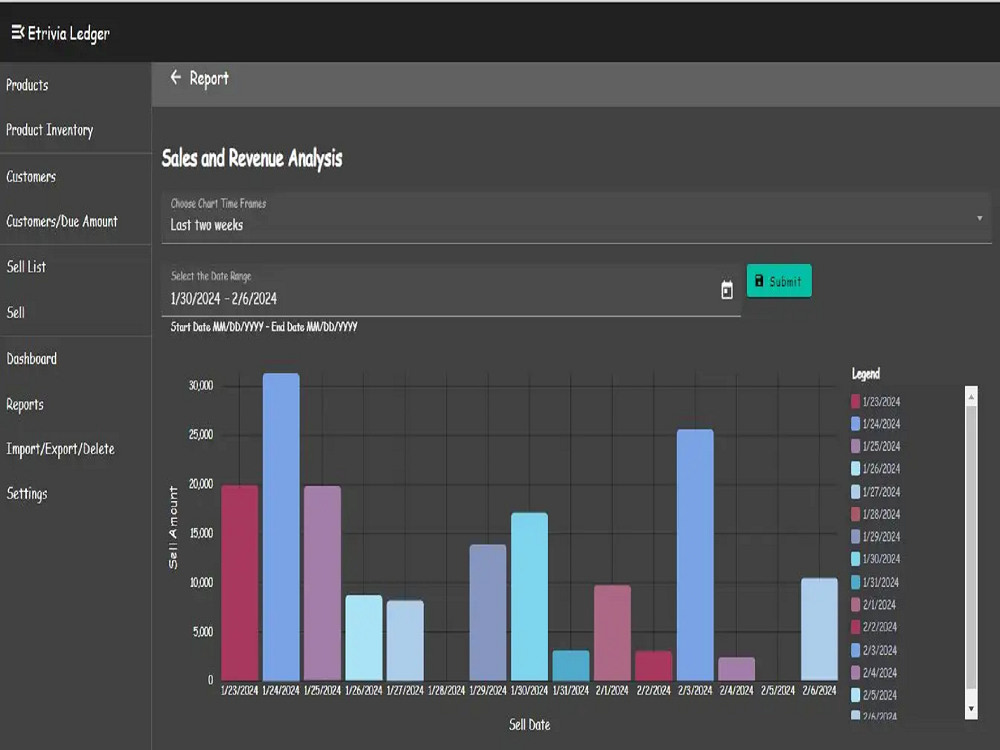Open Import/Export/Delete in the sidebar
Viewport: 1000px width, 750px height.
pyautogui.click(x=61, y=449)
